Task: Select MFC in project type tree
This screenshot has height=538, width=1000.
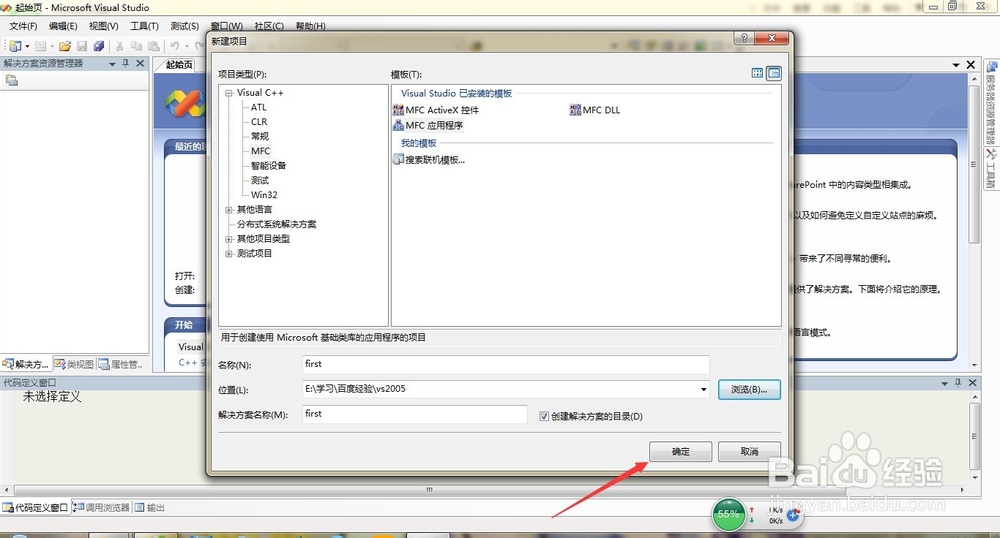Action: pyautogui.click(x=260, y=151)
